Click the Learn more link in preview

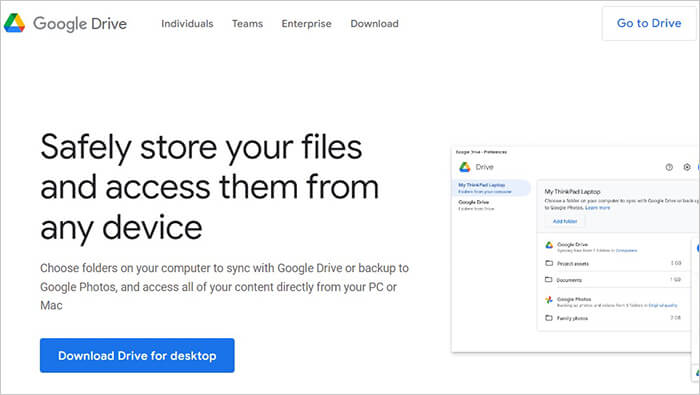[597, 208]
